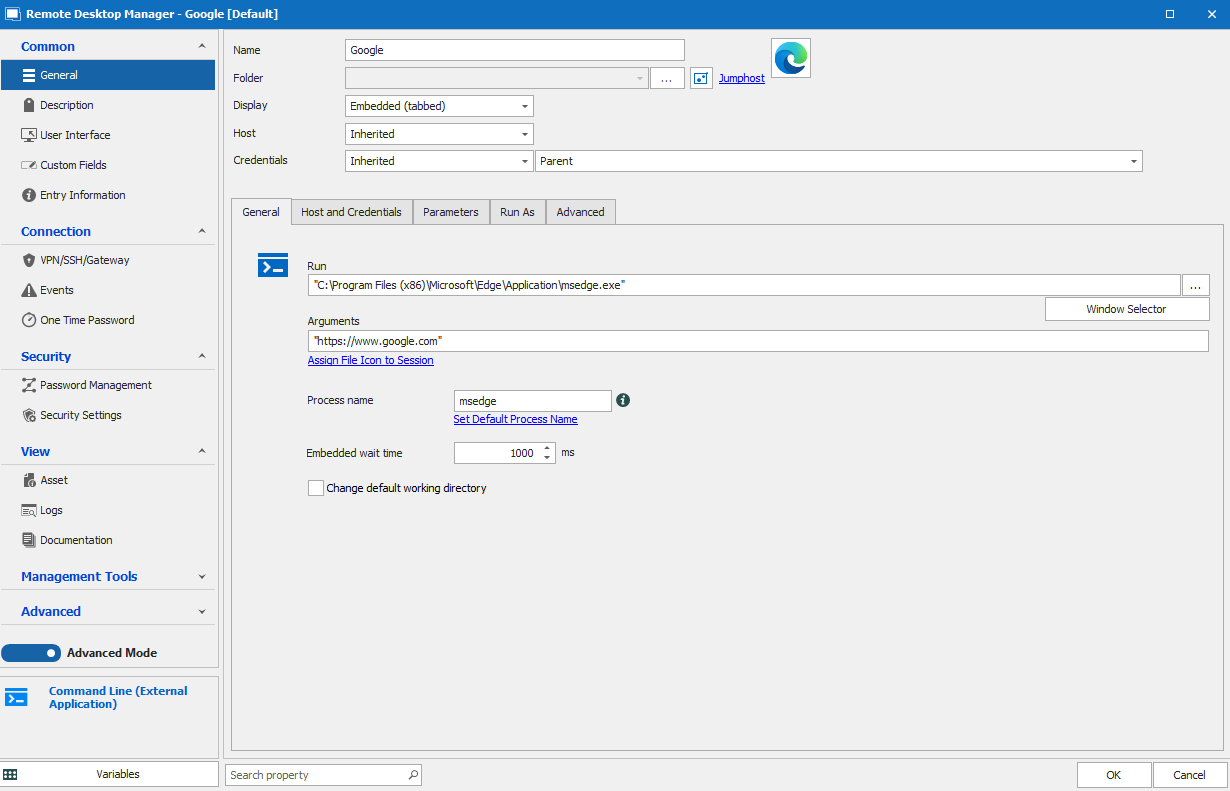Click the terminal icon beside Run
This screenshot has height=791, width=1230.
coord(273,265)
